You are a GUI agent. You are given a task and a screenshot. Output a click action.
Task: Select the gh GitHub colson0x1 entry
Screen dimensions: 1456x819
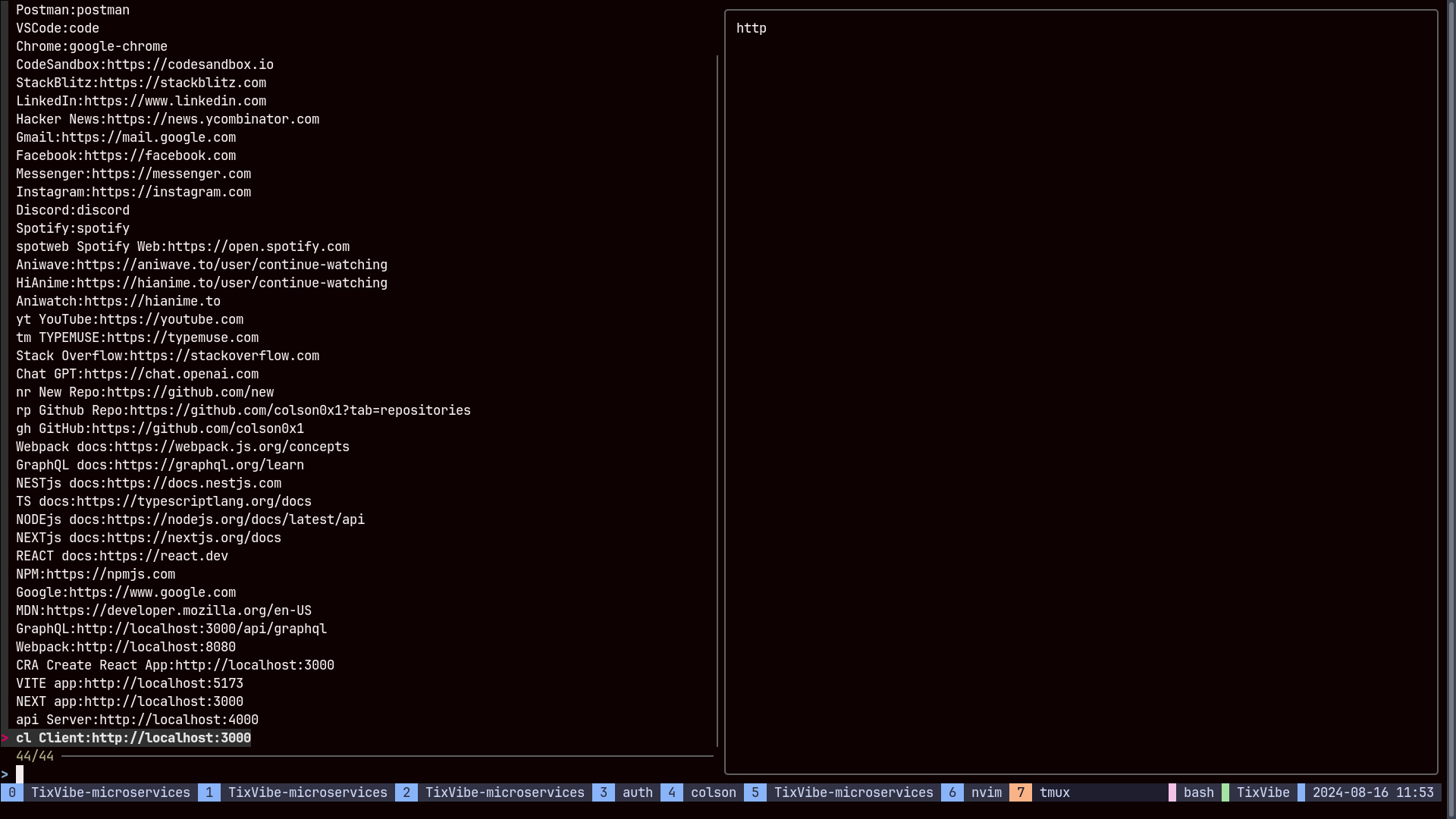point(160,428)
